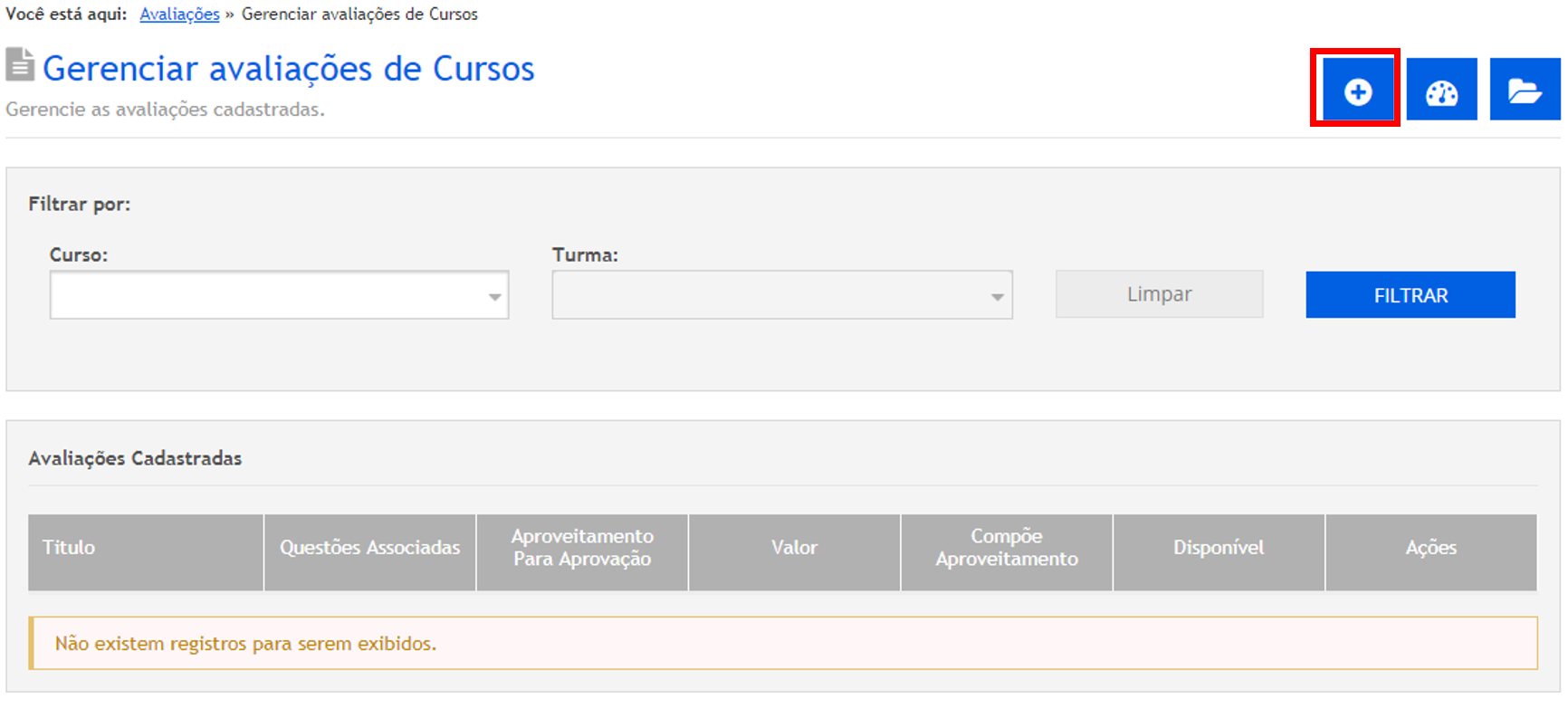Click the open folder icon button

click(1525, 91)
